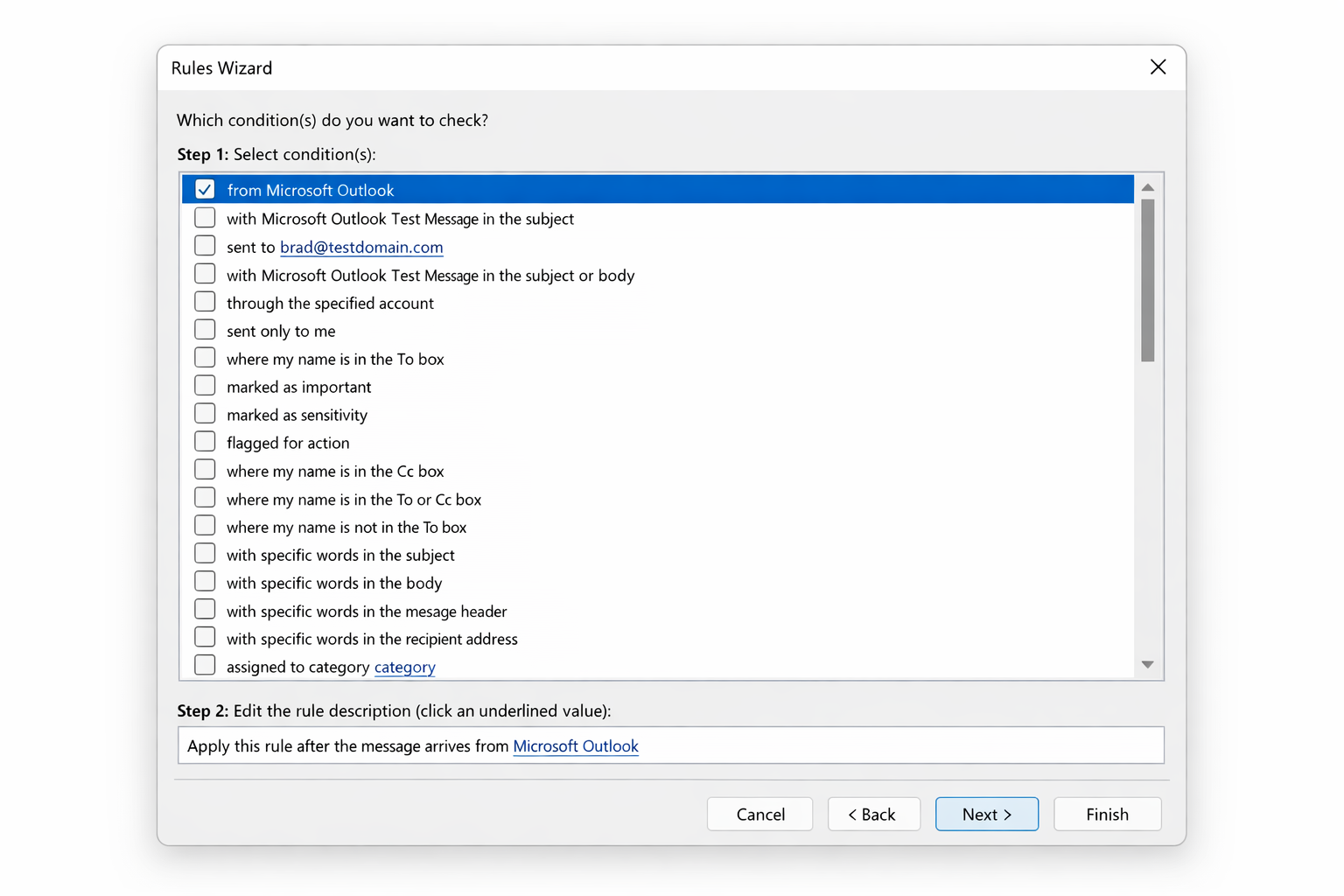Click the scroll-down arrow on the condition list

(x=1147, y=663)
